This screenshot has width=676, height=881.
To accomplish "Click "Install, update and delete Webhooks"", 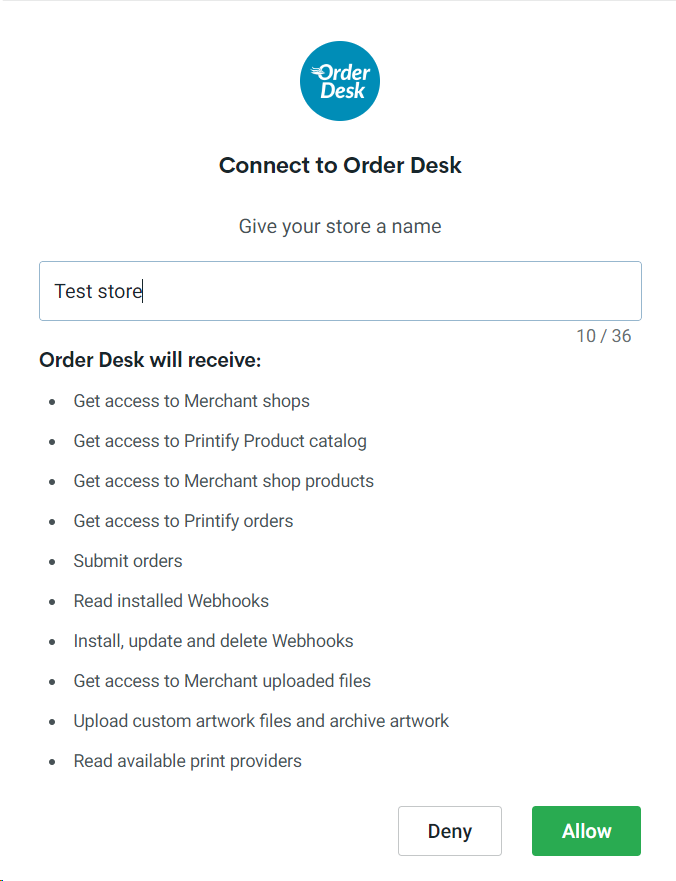I will pos(213,641).
